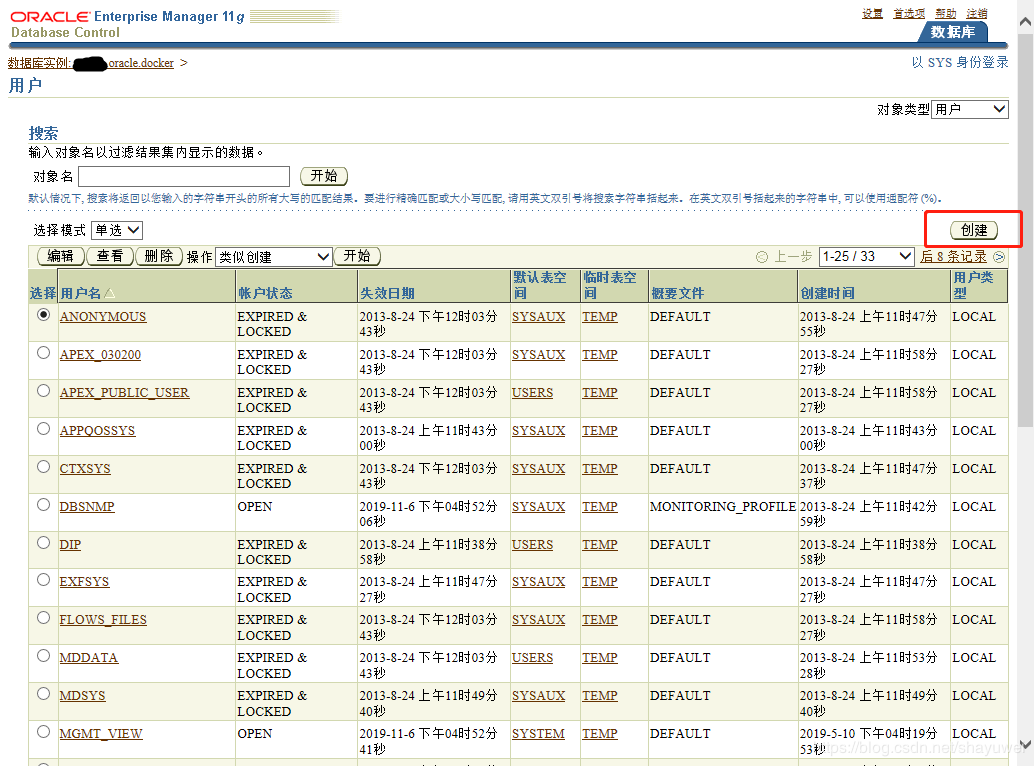Open the APEX_PUBLIC_USER user link
Screen dimensions: 1034x766
(x=124, y=393)
